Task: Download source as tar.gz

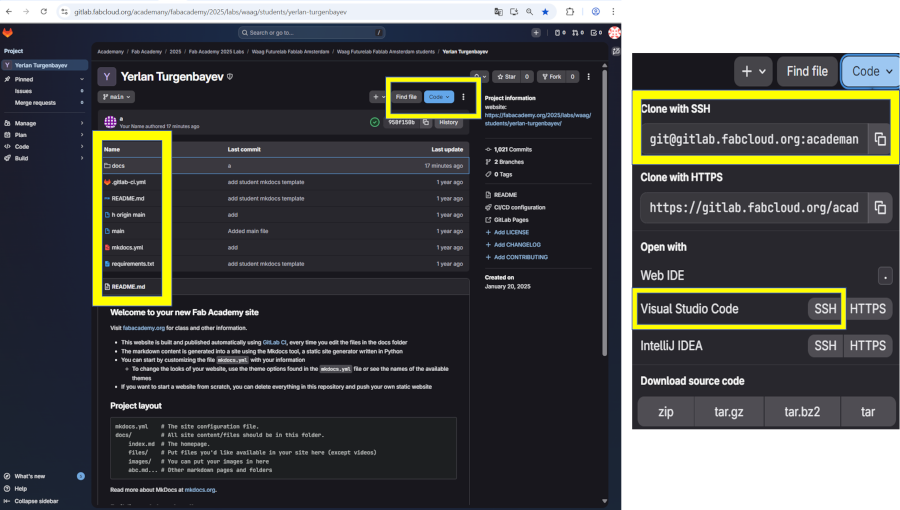Action: (x=729, y=412)
